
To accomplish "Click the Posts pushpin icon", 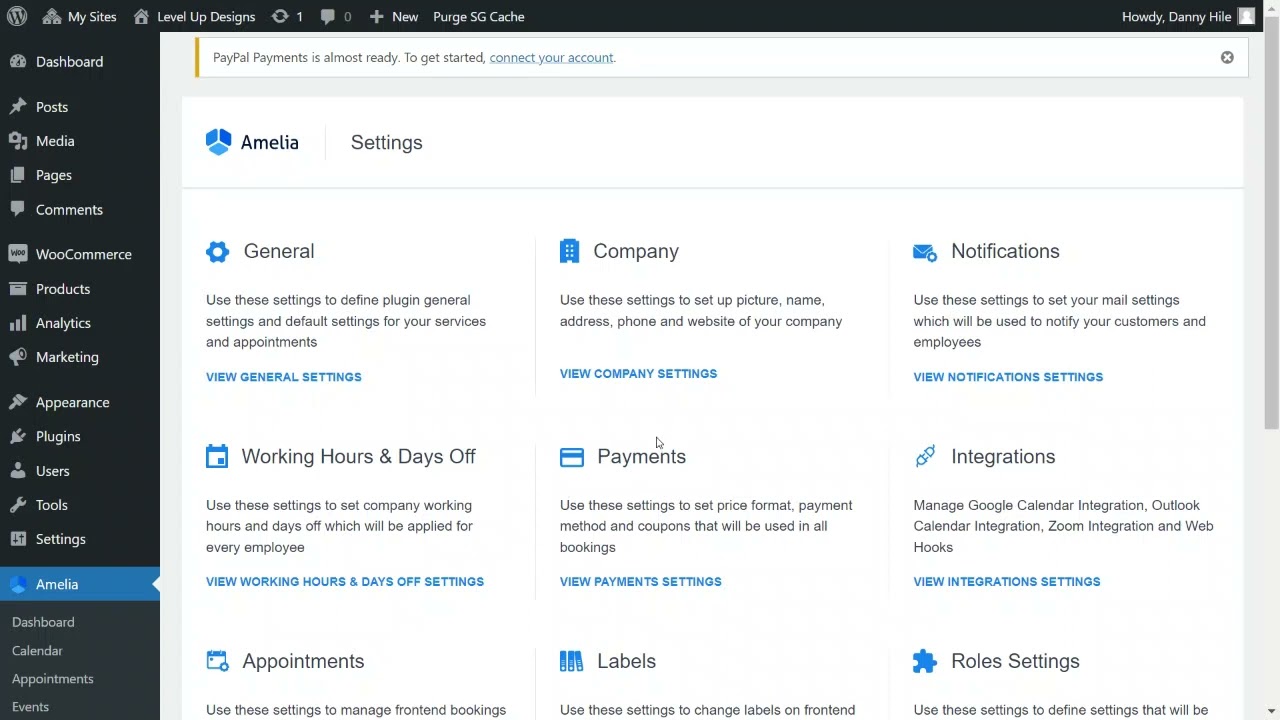I will click(x=18, y=107).
